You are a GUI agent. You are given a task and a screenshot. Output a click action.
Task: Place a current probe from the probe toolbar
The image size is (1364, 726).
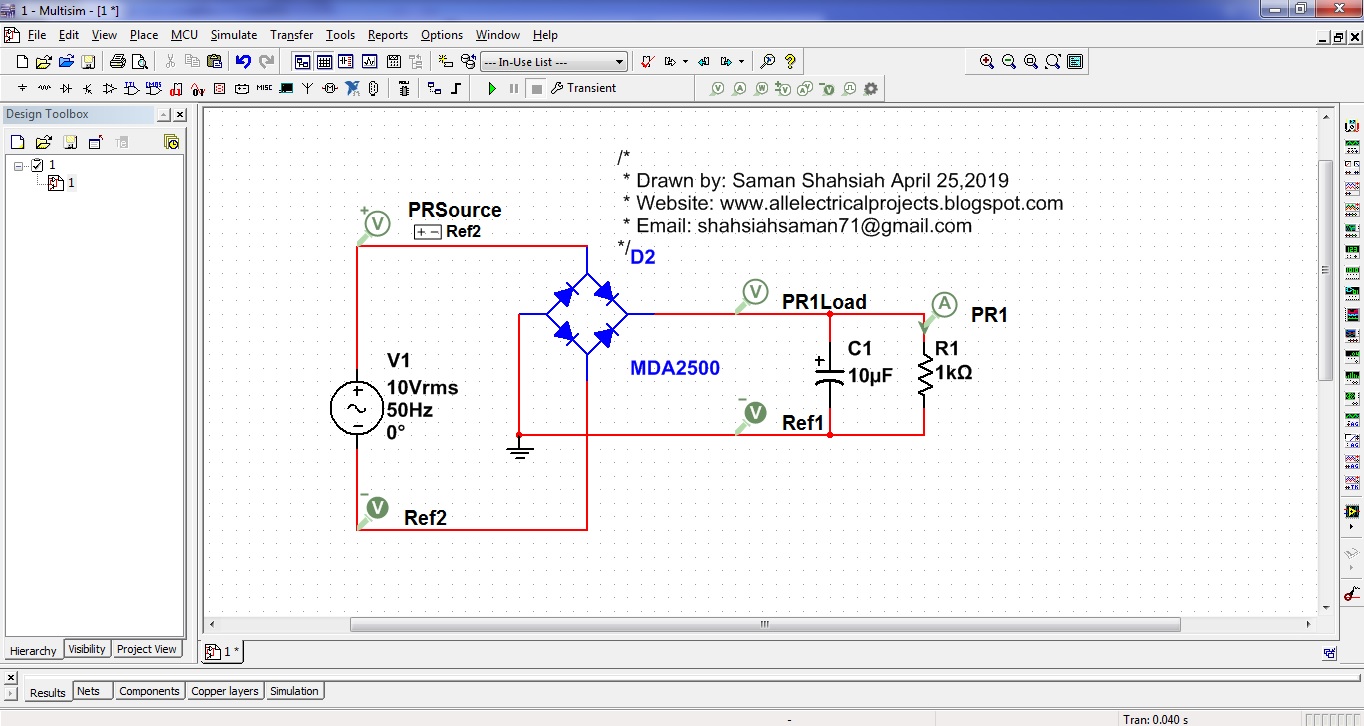click(741, 88)
